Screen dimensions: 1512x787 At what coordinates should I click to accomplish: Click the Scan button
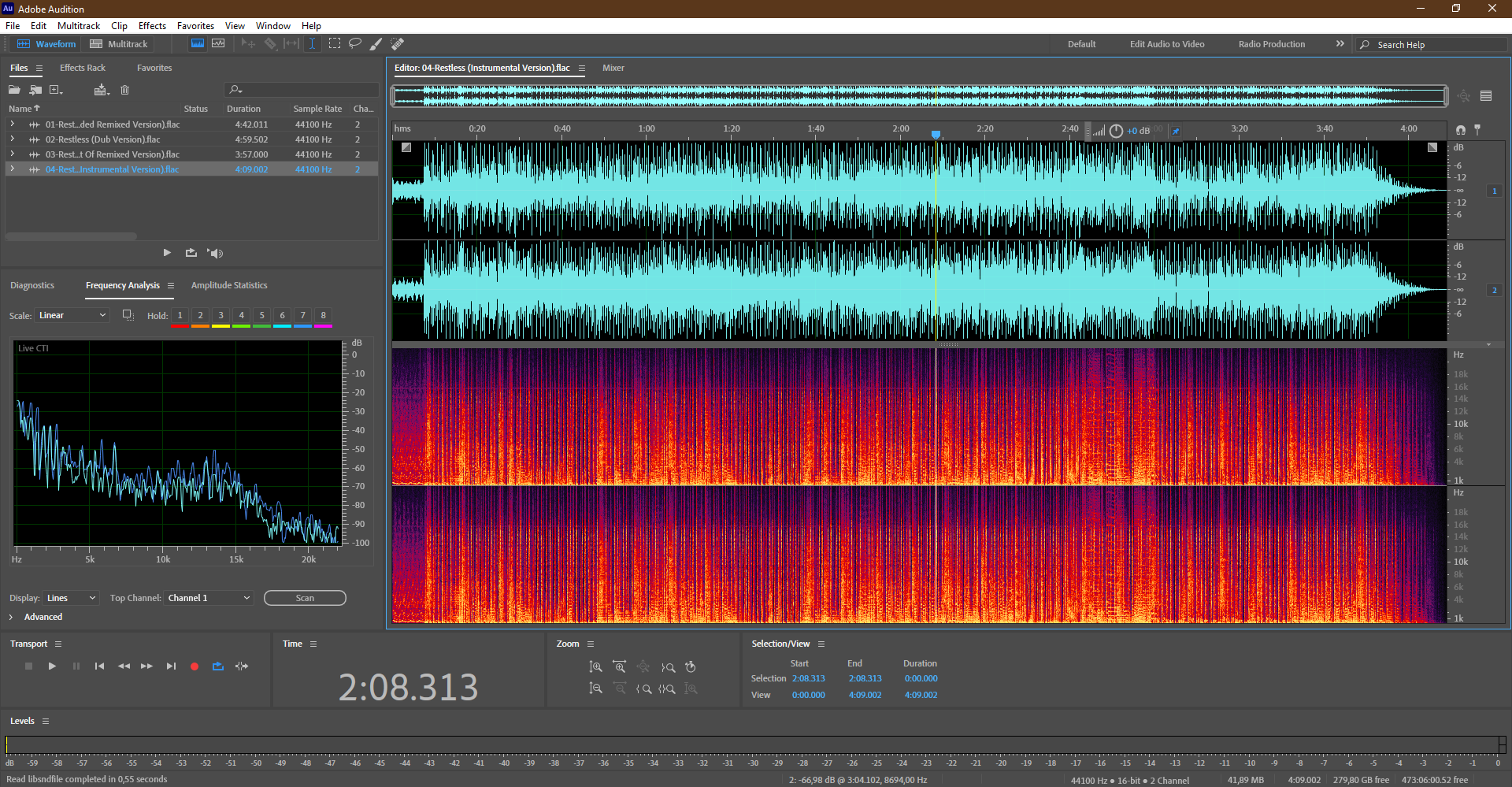click(305, 598)
